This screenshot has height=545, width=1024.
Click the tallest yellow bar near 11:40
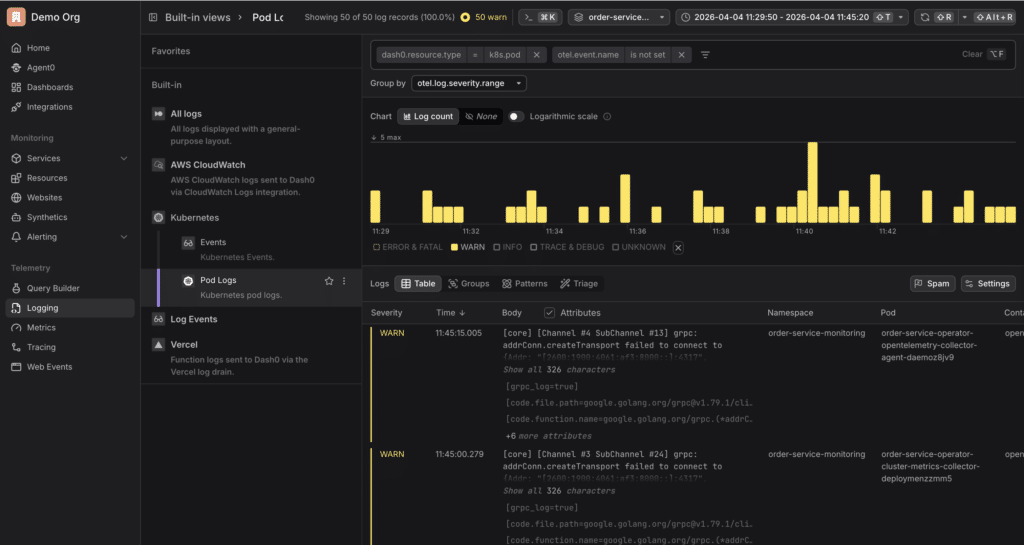tap(812, 182)
